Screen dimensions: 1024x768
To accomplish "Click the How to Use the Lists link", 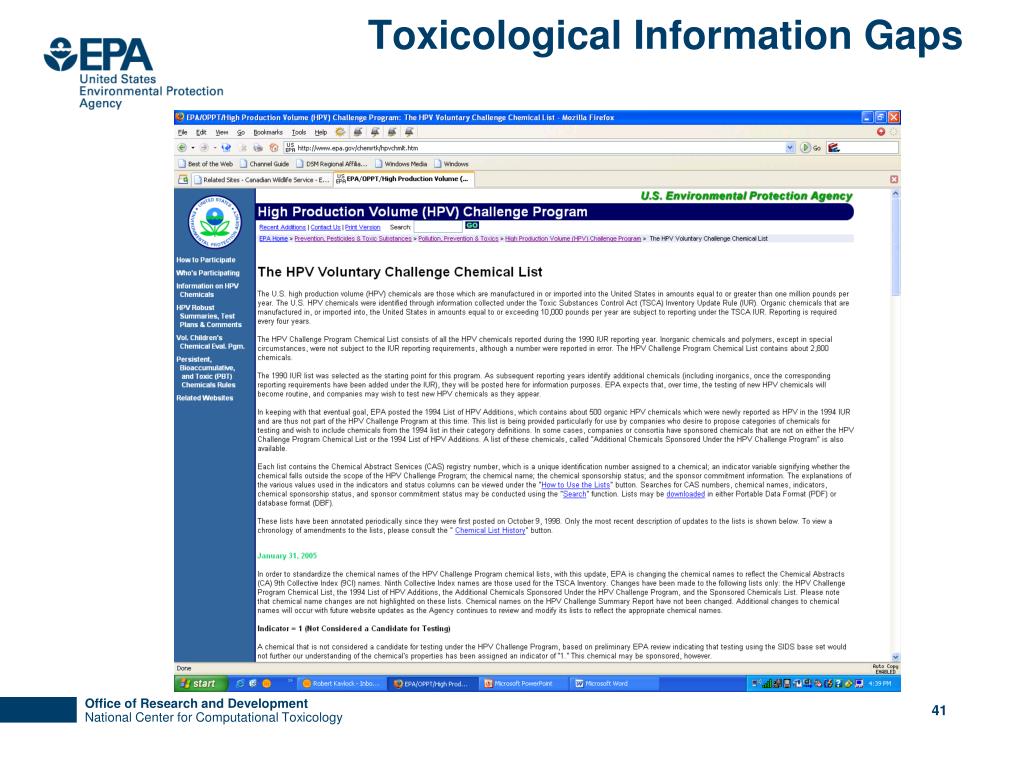I will point(575,485).
